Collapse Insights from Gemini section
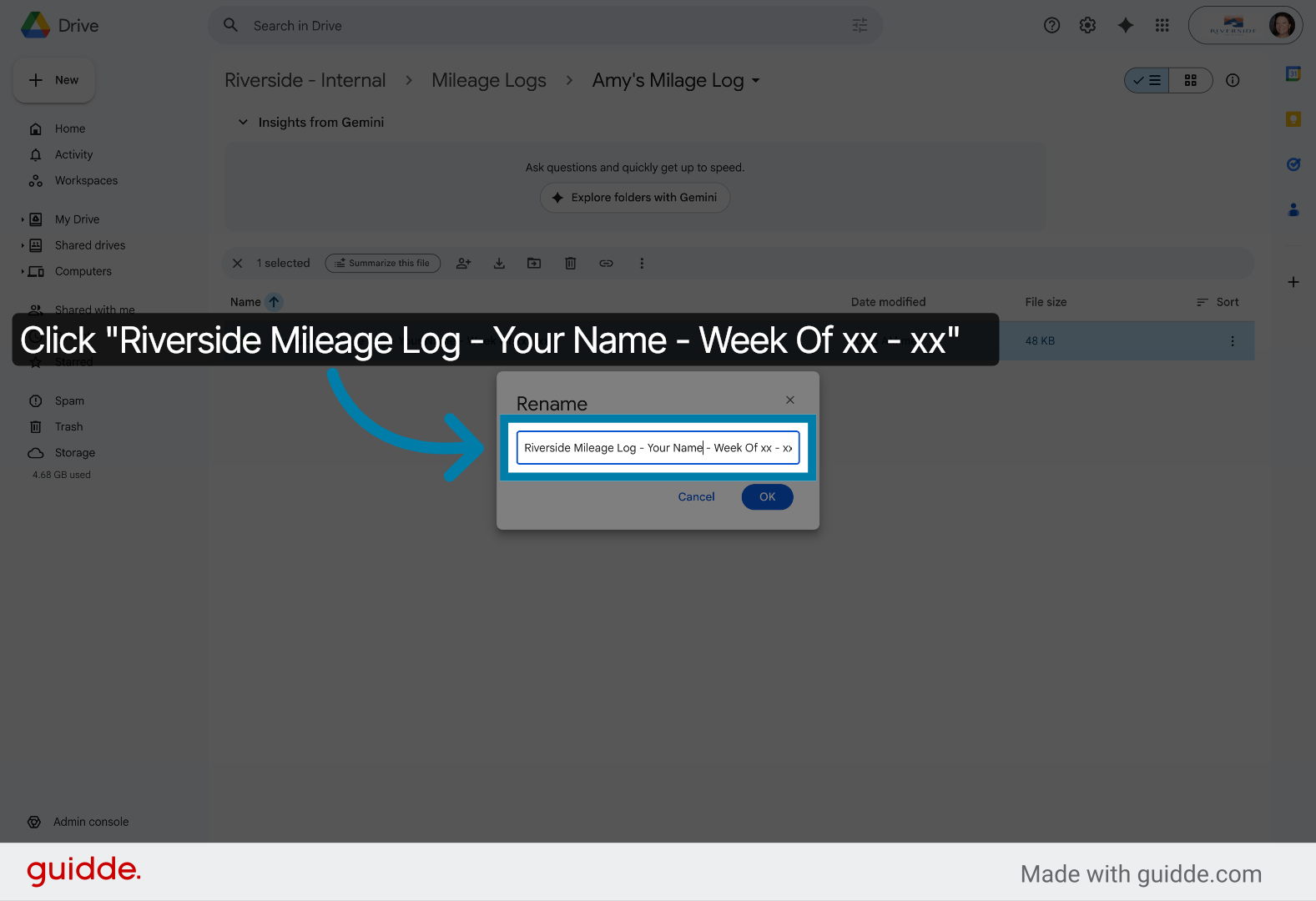 point(243,122)
